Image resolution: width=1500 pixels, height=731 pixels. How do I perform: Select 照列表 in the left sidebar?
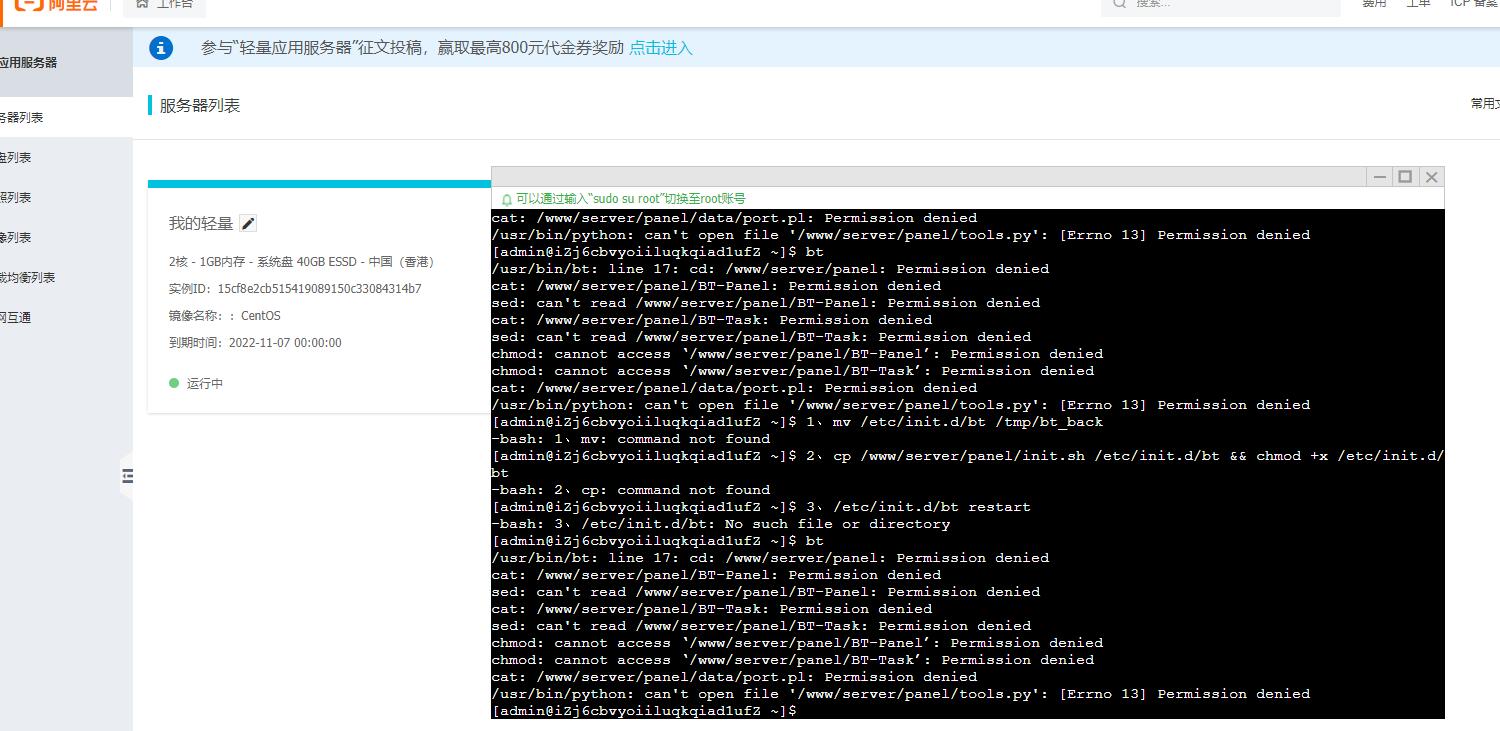point(16,198)
